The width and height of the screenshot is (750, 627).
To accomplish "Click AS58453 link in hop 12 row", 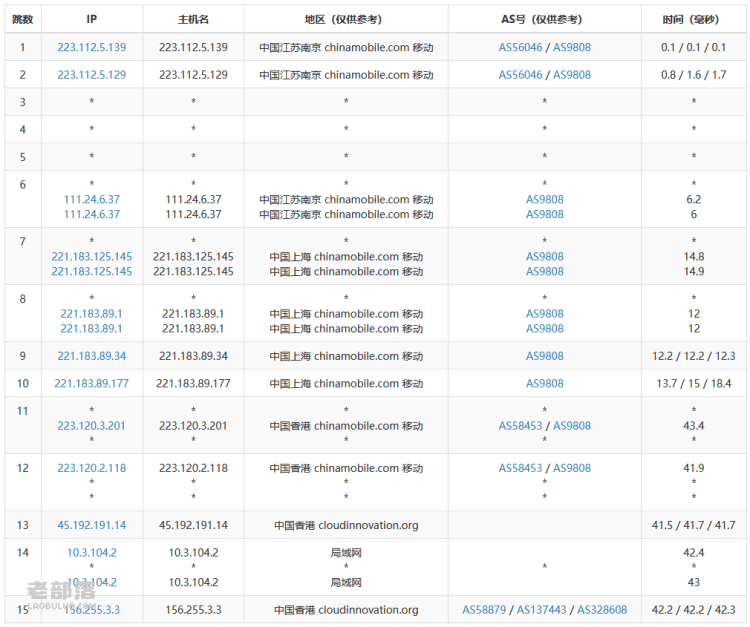I will click(x=520, y=468).
